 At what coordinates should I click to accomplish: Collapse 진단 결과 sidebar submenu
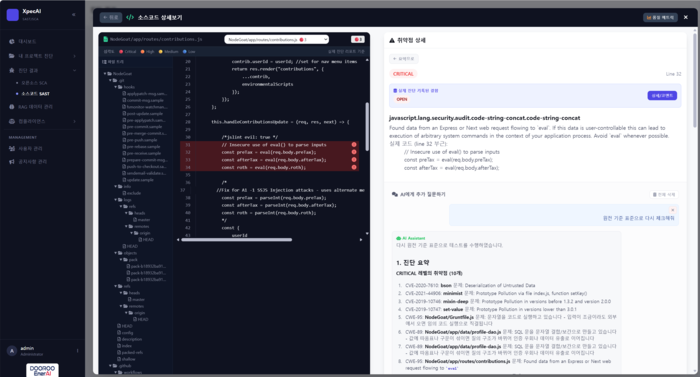74,71
